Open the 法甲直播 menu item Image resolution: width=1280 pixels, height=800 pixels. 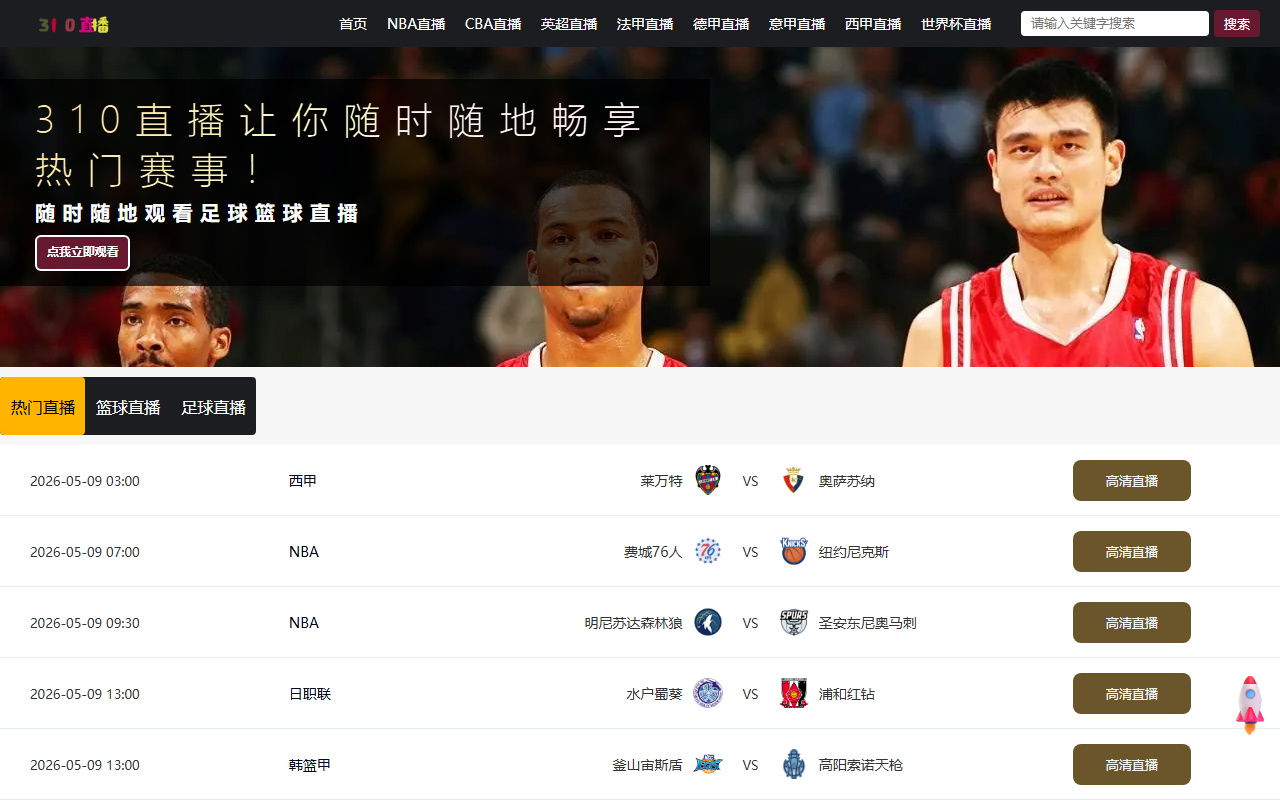645,24
